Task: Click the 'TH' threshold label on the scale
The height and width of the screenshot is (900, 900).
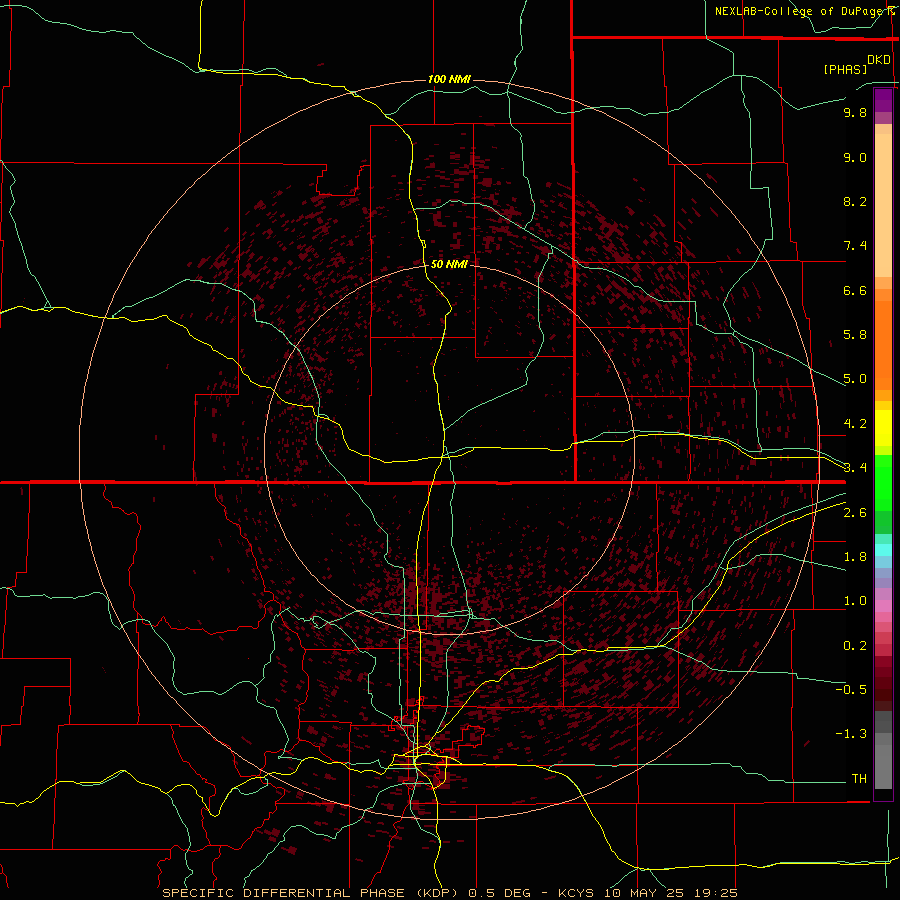Action: click(859, 779)
